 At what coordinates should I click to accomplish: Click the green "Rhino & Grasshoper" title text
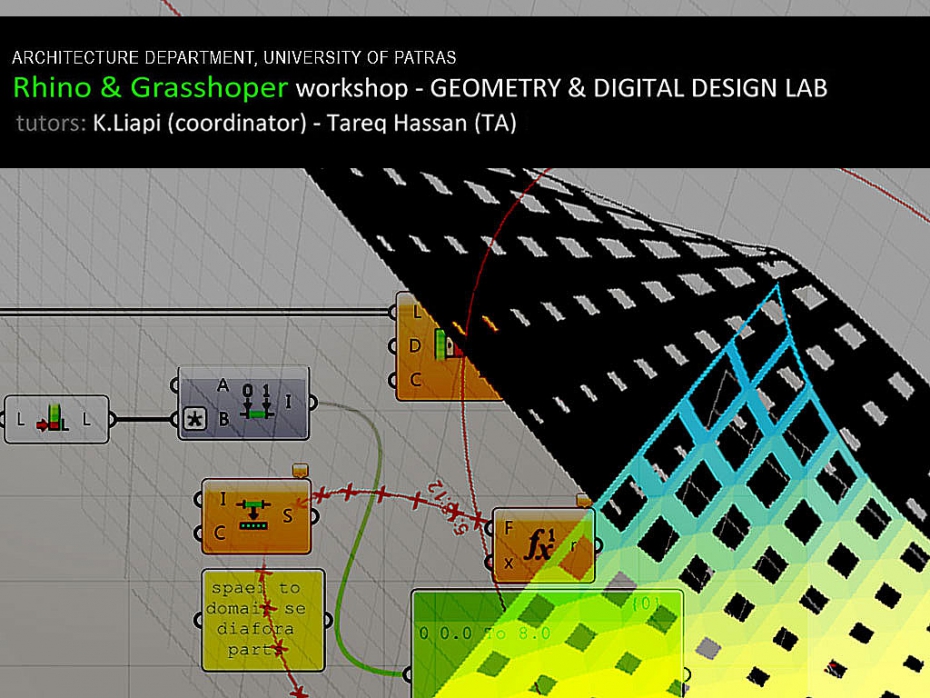coord(150,88)
